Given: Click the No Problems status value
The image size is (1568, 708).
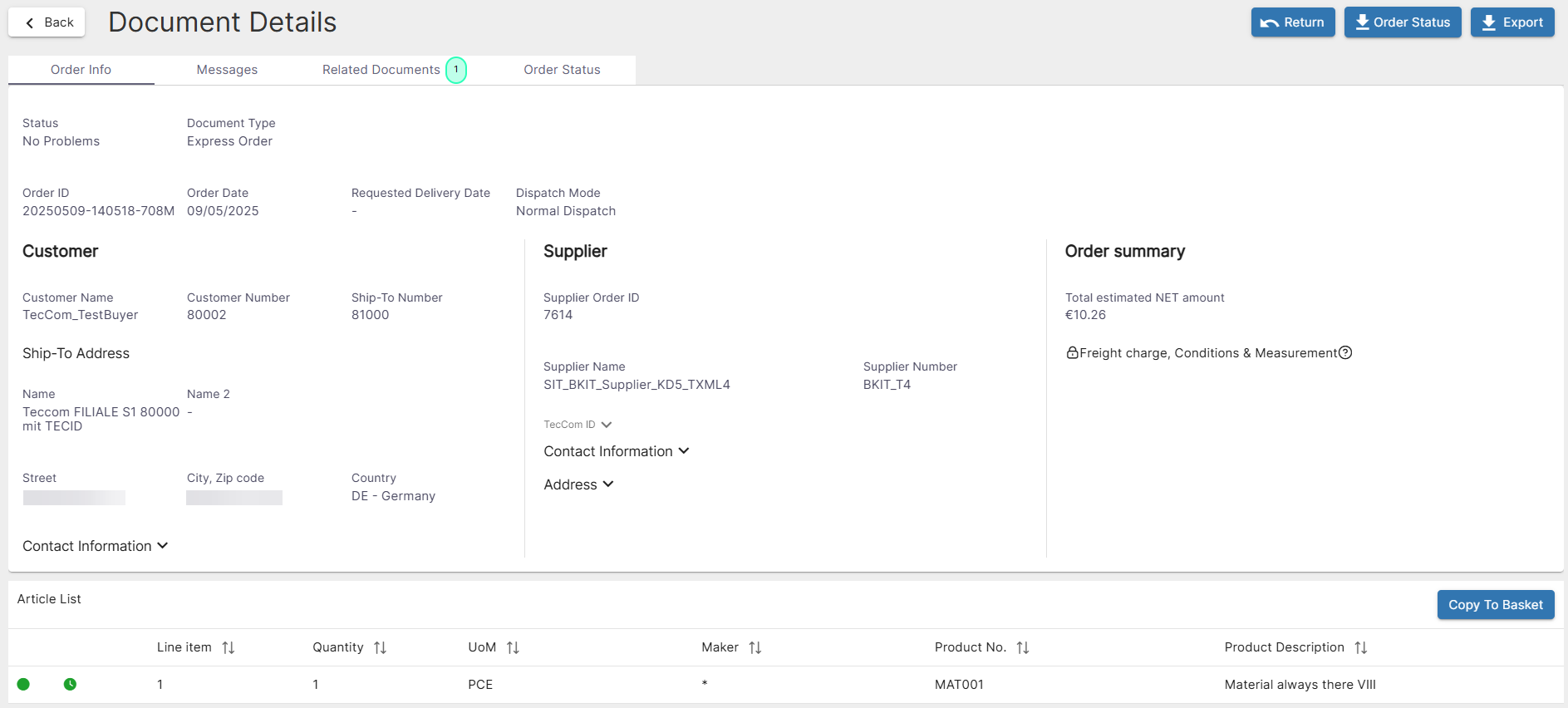Looking at the screenshot, I should tap(61, 141).
